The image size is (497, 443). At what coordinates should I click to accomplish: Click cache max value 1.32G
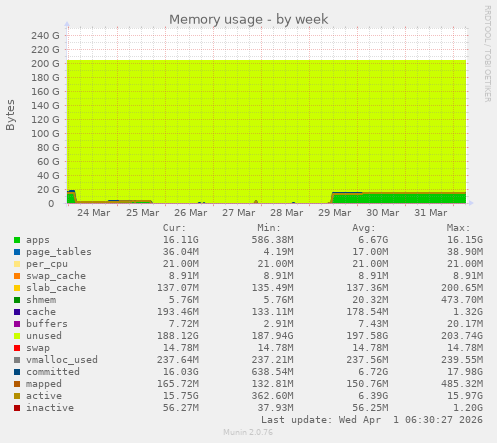tap(468, 312)
